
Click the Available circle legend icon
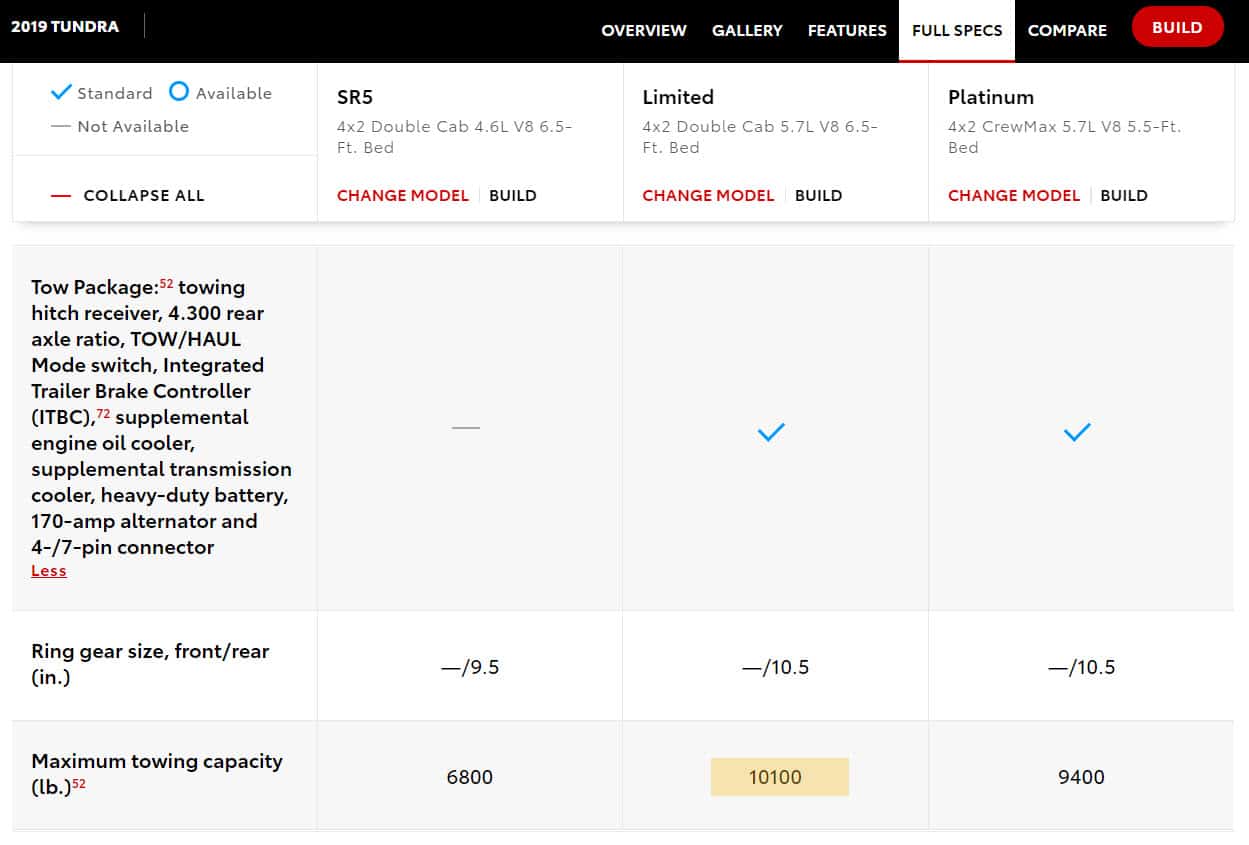coord(178,92)
